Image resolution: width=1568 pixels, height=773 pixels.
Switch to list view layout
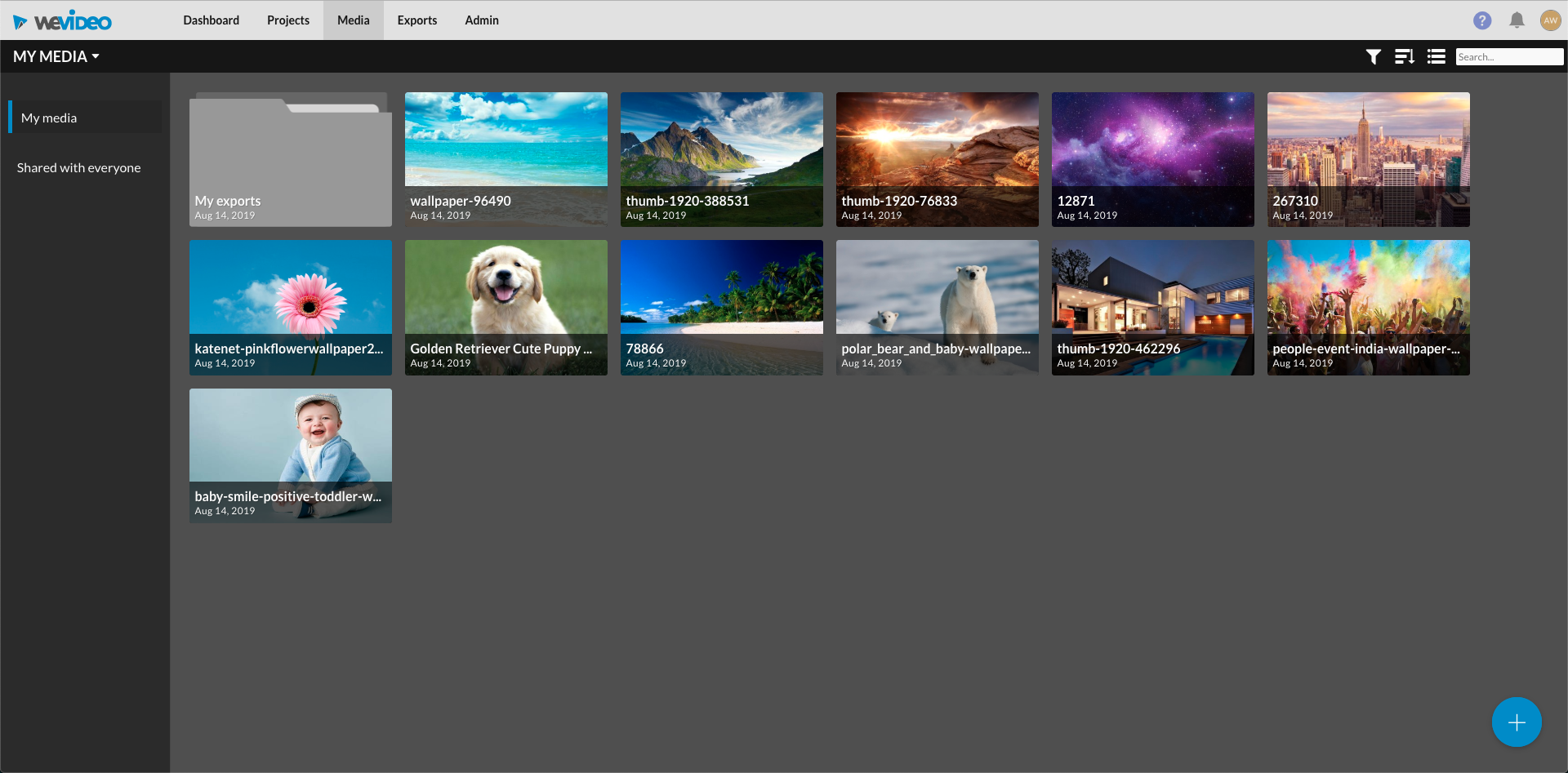[x=1436, y=56]
